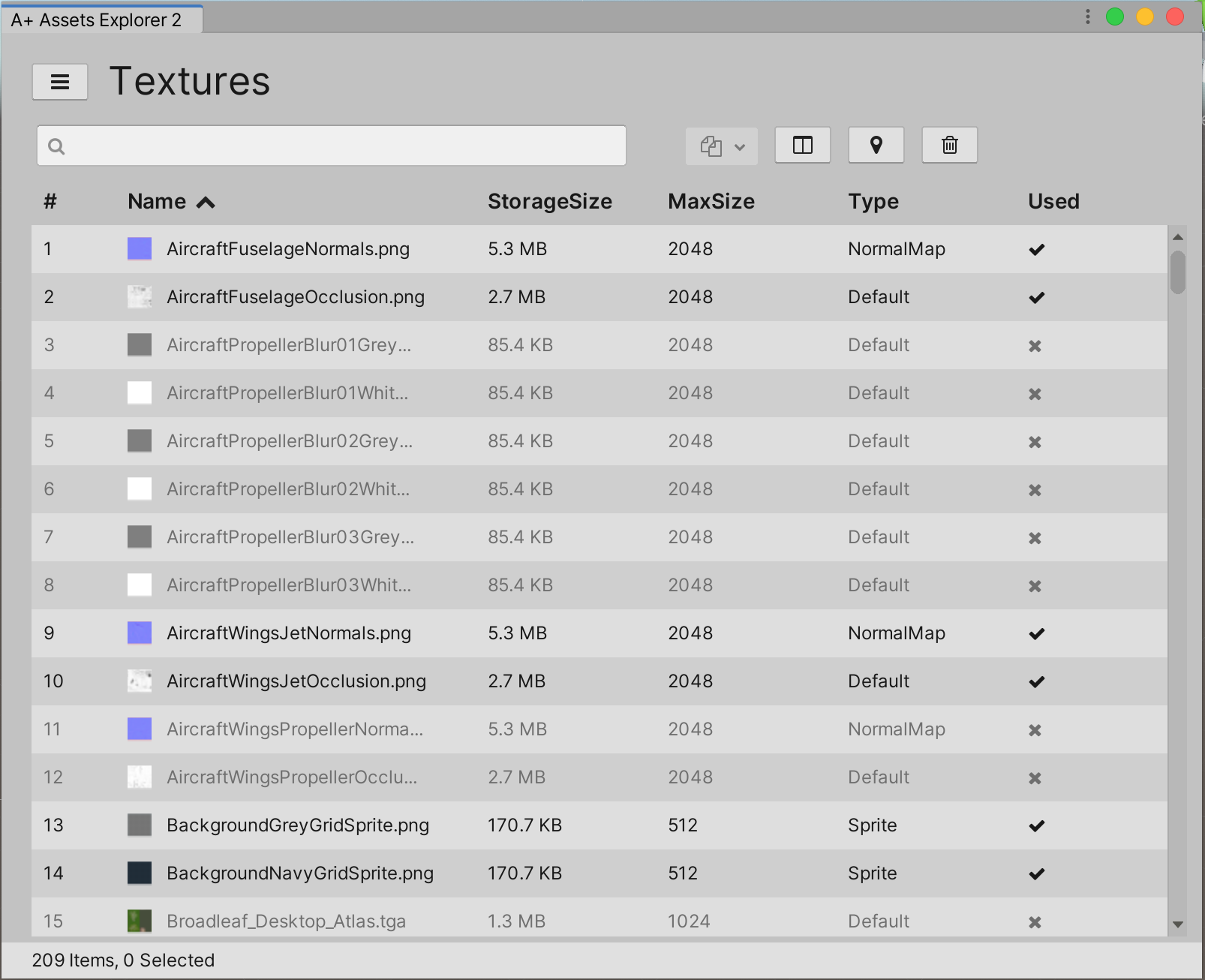This screenshot has height=980, width=1205.
Task: Toggle the columns layout icon
Action: (x=803, y=145)
